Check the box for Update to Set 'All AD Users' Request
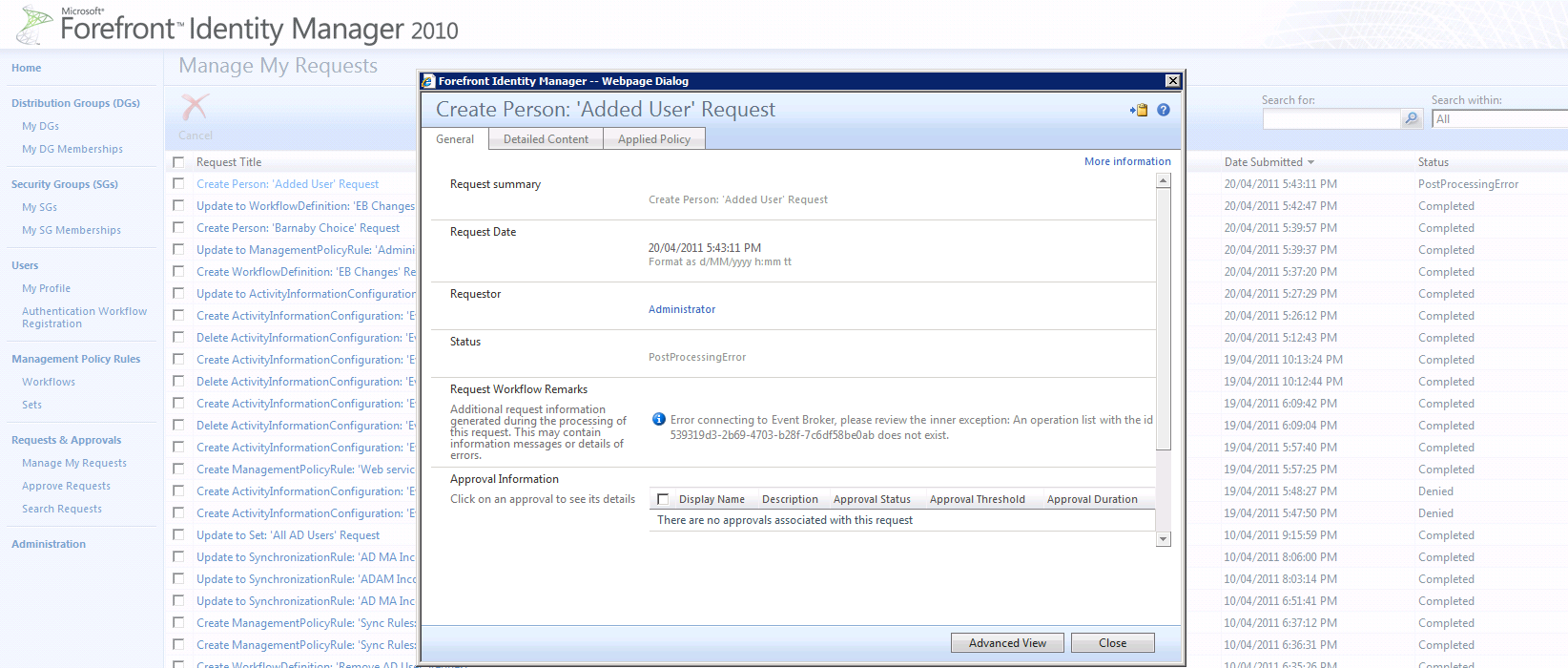This screenshot has width=1568, height=668. pyautogui.click(x=178, y=535)
